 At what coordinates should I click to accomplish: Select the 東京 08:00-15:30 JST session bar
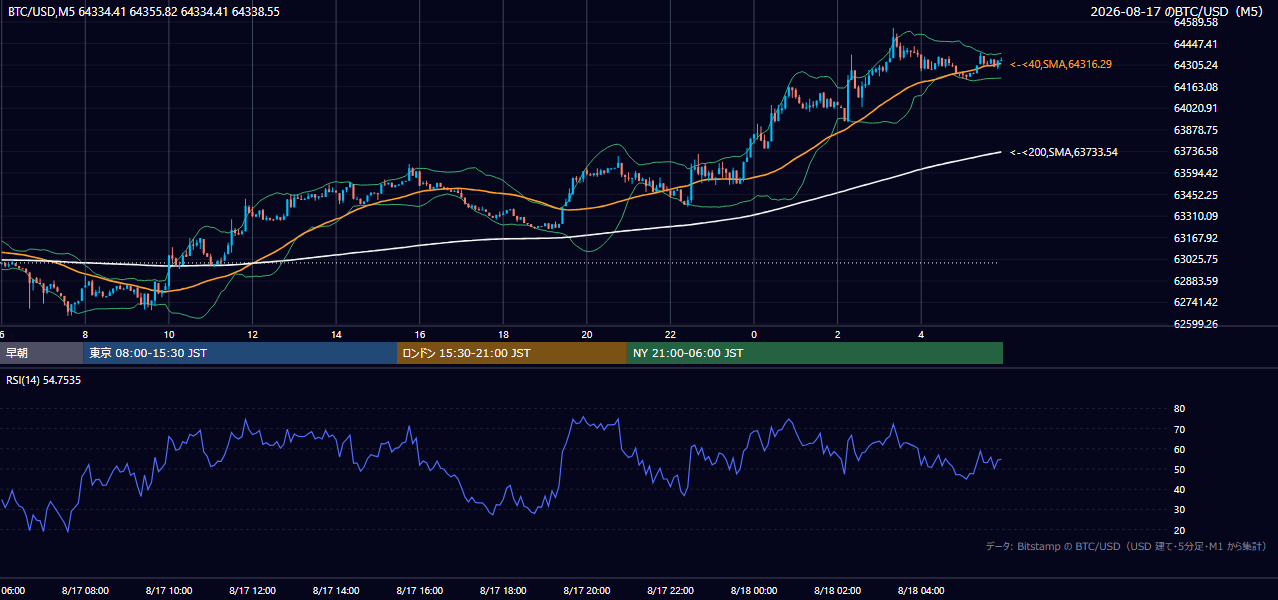[240, 353]
